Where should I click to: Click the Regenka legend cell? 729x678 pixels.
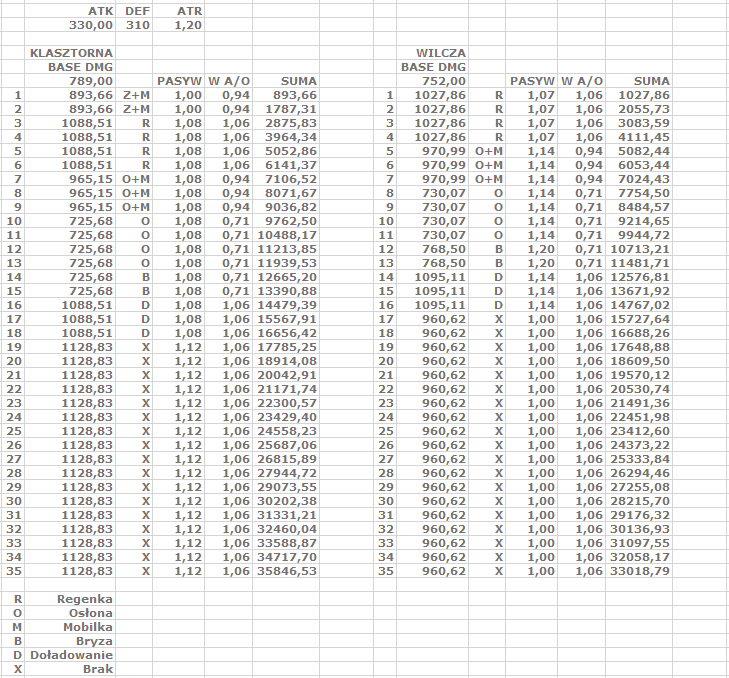click(x=84, y=599)
